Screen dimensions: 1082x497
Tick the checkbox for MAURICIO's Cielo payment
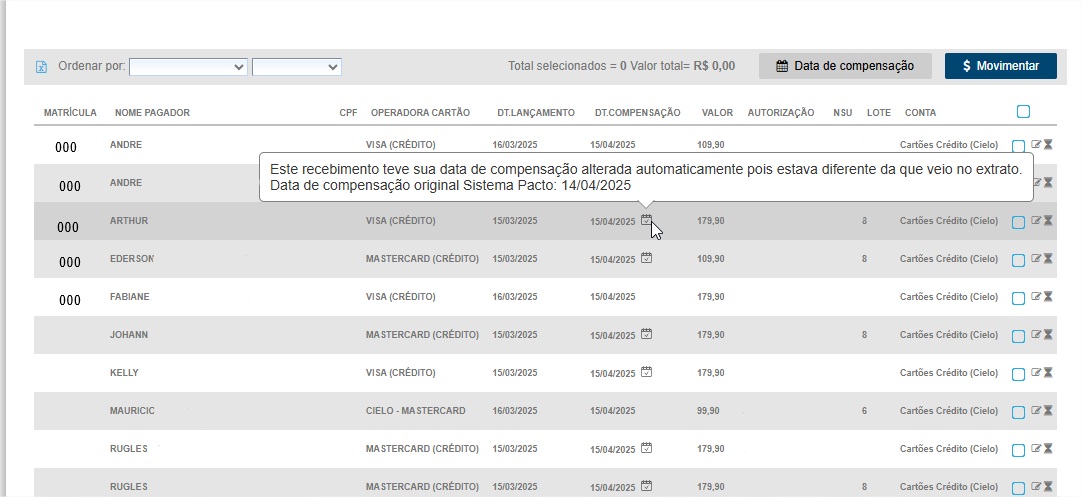pyautogui.click(x=1018, y=412)
